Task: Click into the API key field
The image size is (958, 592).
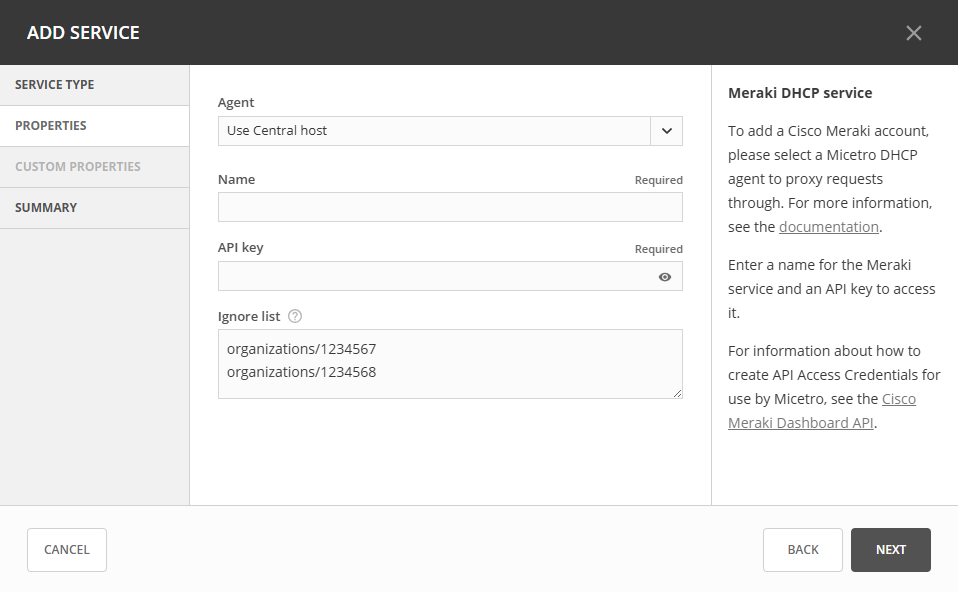Action: click(x=436, y=277)
